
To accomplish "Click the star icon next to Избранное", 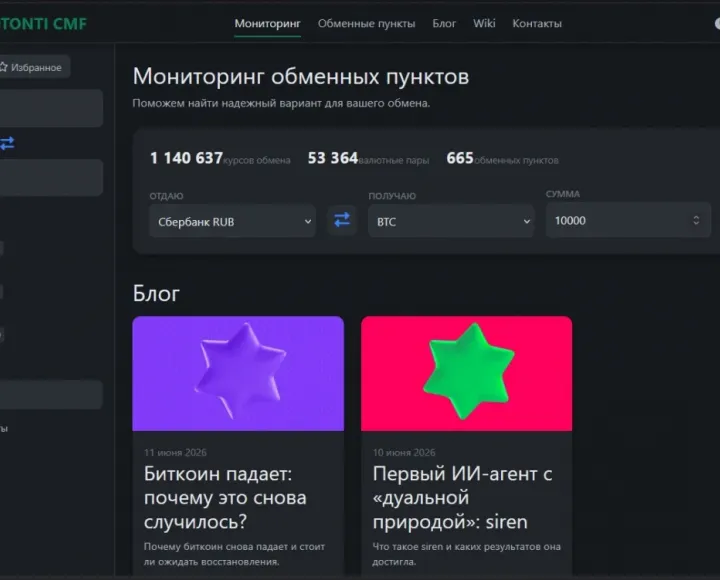I will click(4, 67).
